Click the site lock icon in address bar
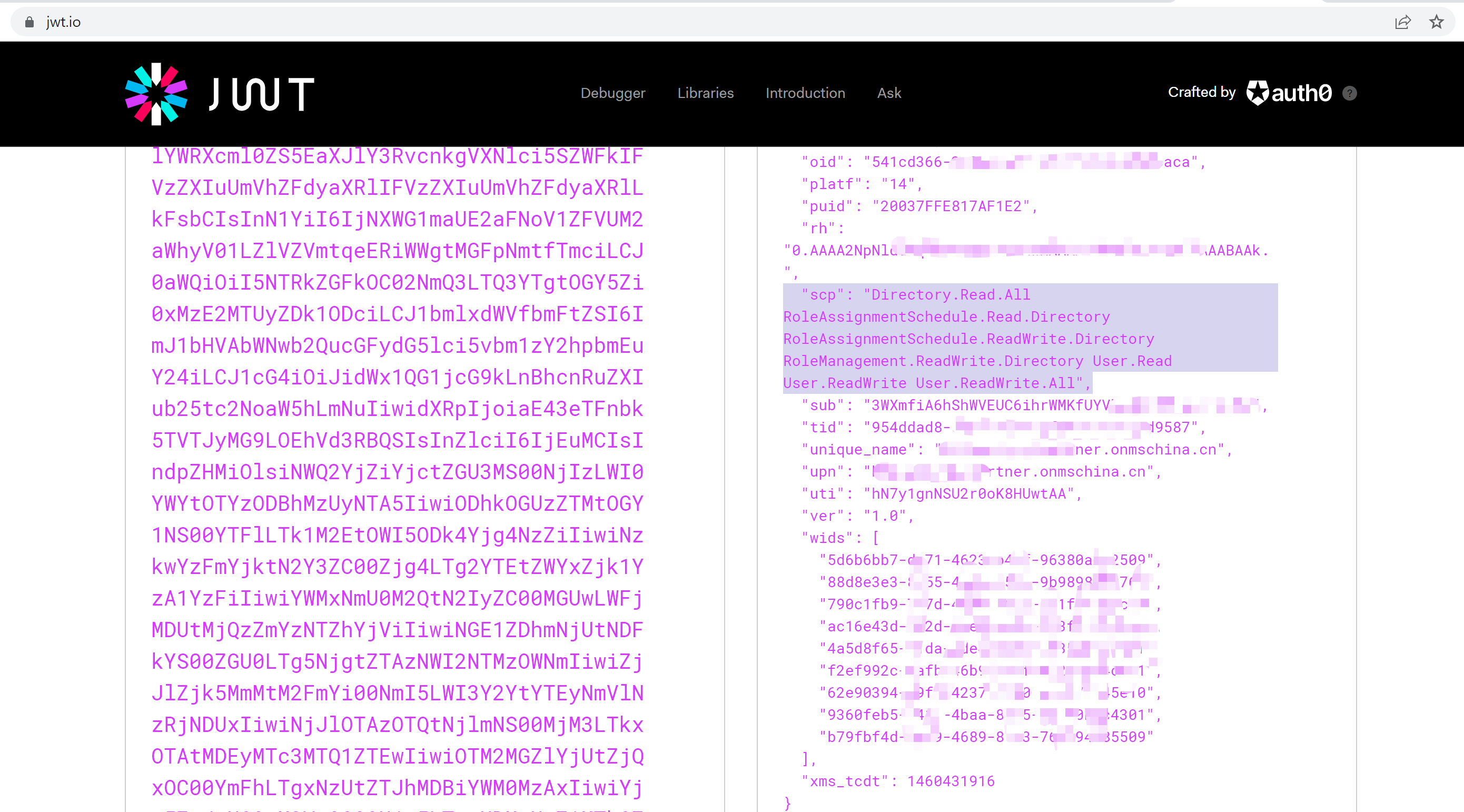Screen dimensions: 1464x812 (29, 22)
